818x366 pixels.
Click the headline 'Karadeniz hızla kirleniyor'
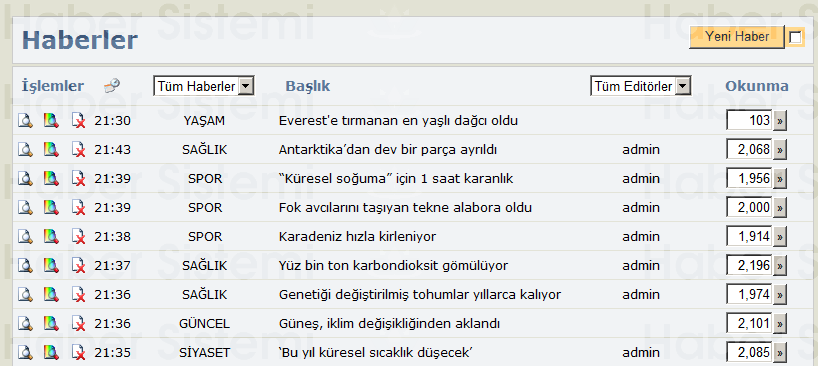coord(357,237)
